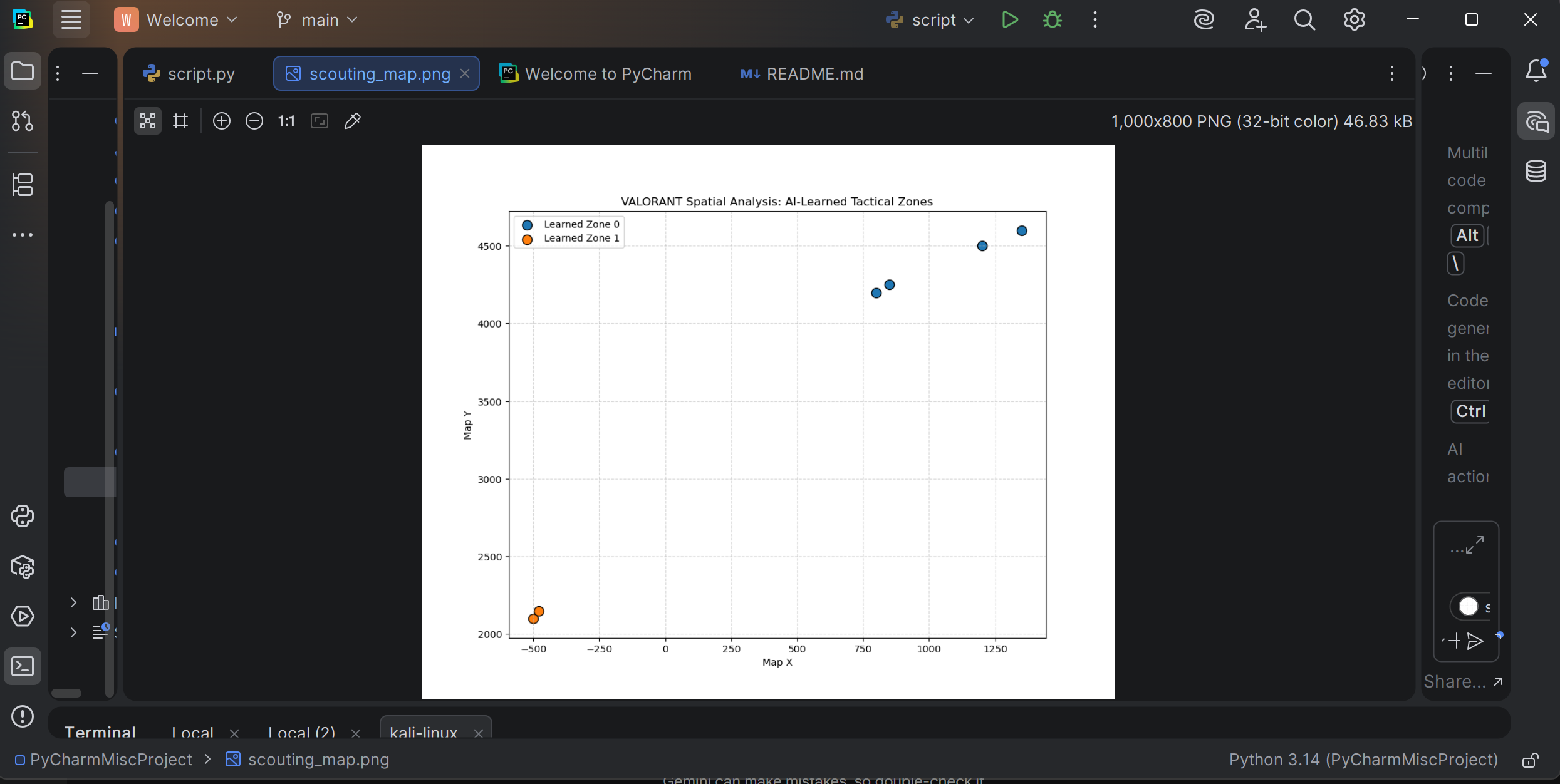Screen dimensions: 1560x784
Task: Open the AI chat side panel
Action: (x=1536, y=121)
